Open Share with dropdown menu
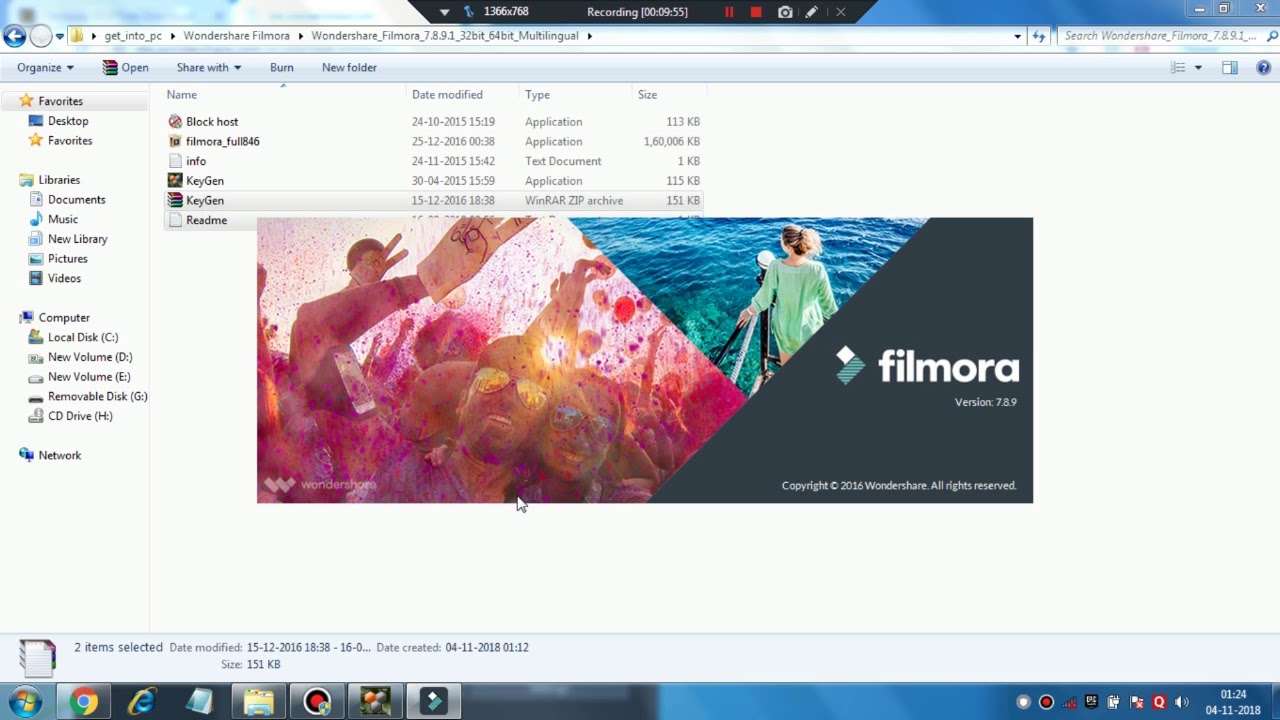 click(208, 67)
